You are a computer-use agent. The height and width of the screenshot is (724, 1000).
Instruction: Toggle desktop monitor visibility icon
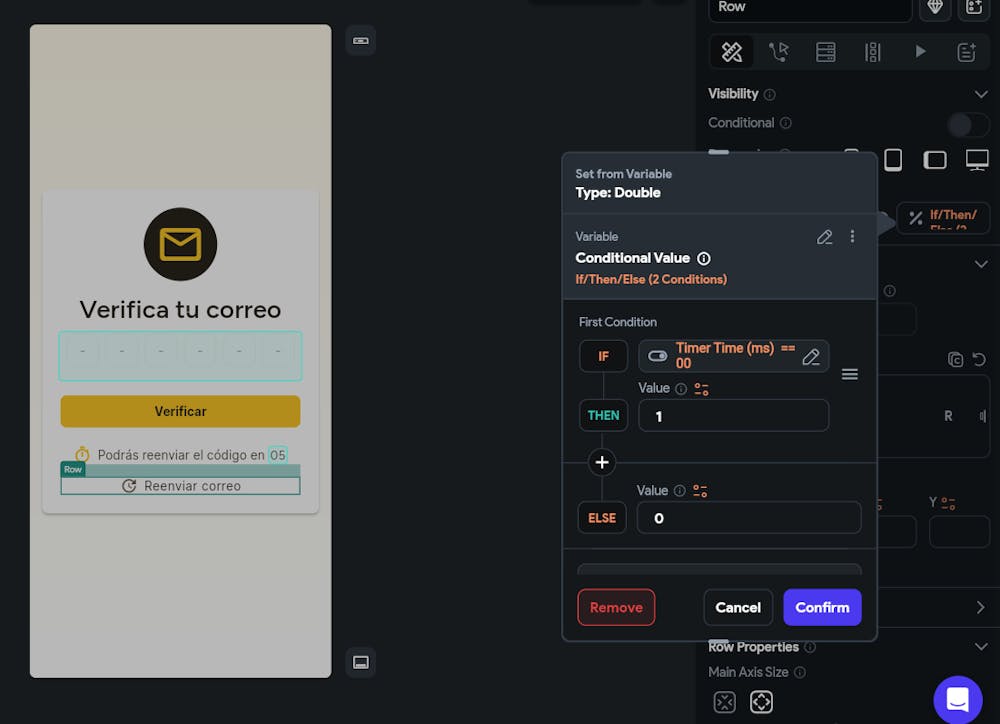point(977,159)
